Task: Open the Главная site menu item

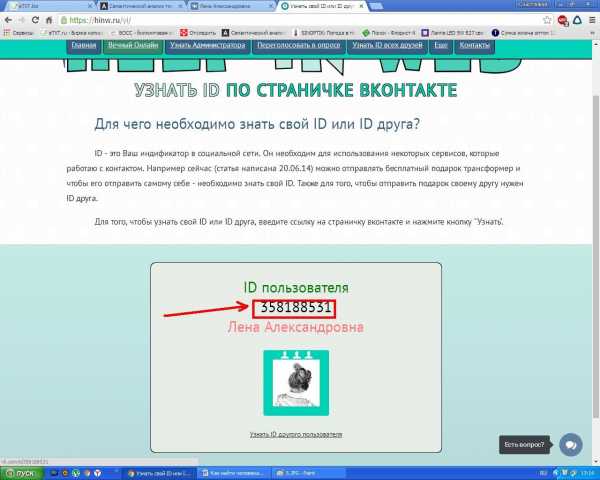Action: coord(84,45)
